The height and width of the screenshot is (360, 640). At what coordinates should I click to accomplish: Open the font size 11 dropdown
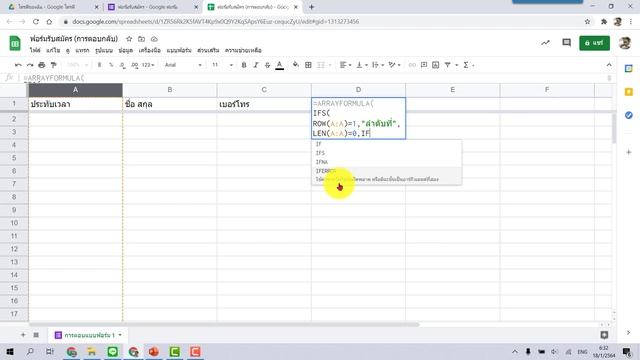[222, 65]
